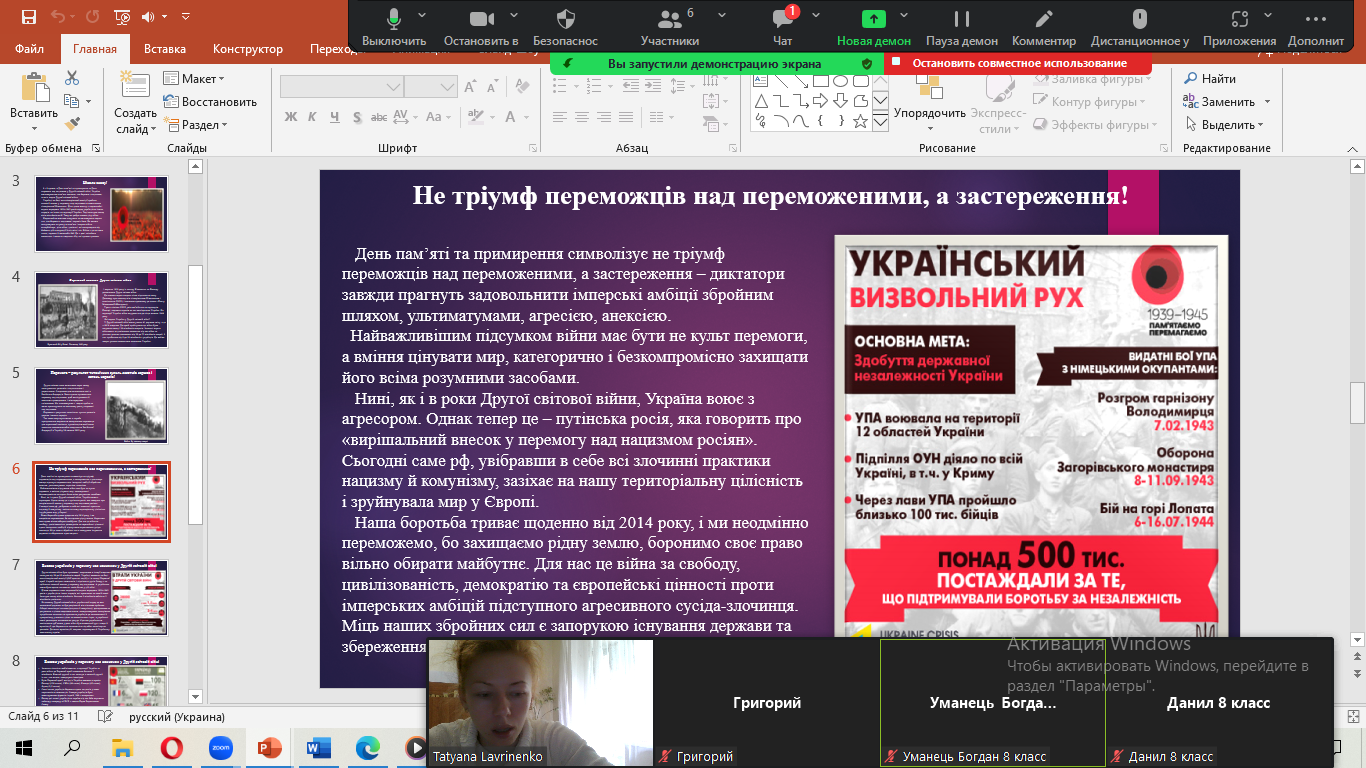The width and height of the screenshot is (1366, 768).
Task: Center the paragraph text
Action: point(582,118)
